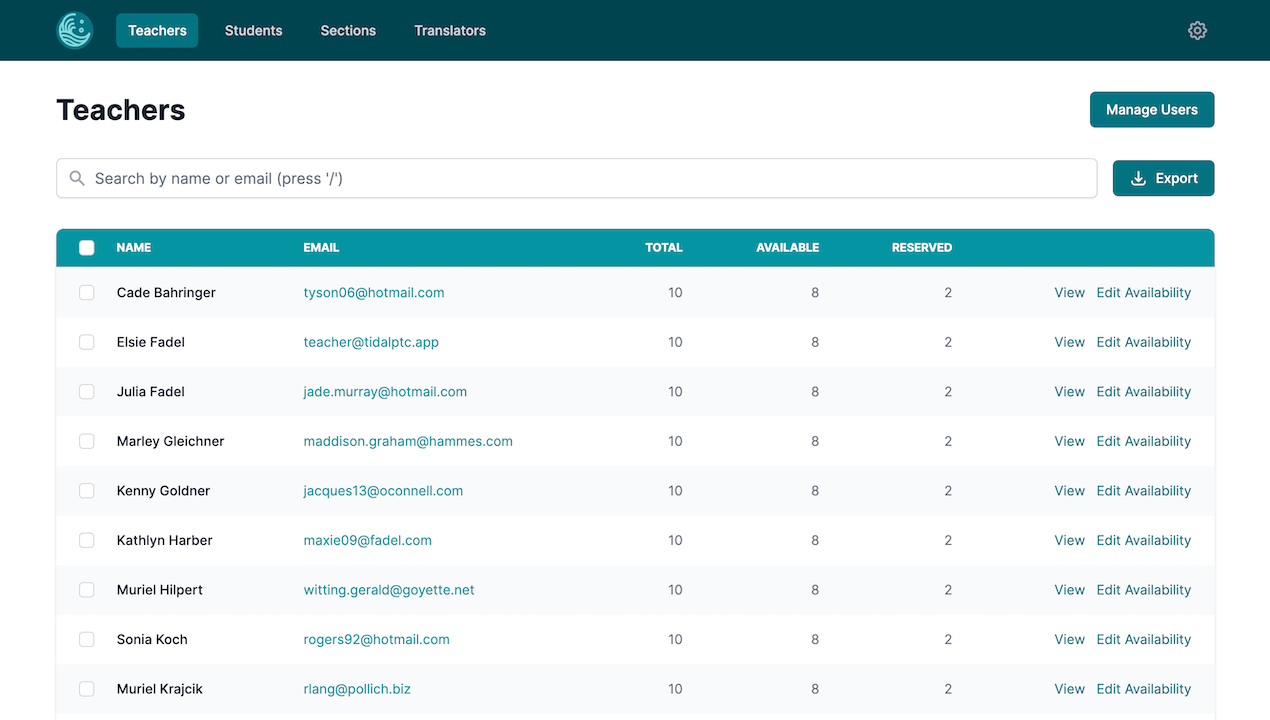Screen dimensions: 1270x720
Task: View Marley Gleichner's record
Action: tap(1069, 441)
